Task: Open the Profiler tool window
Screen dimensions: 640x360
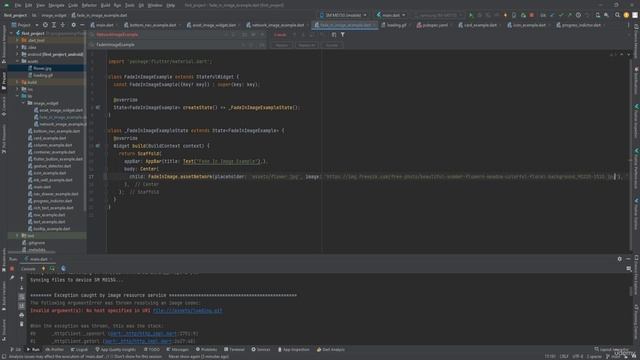Action: pyautogui.click(x=54, y=349)
